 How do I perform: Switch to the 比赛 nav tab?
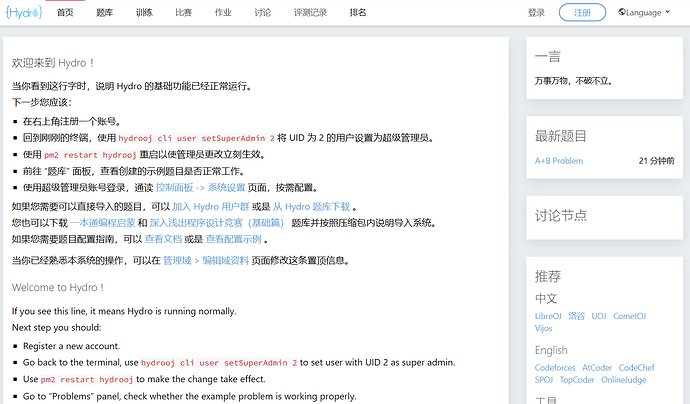[x=184, y=13]
